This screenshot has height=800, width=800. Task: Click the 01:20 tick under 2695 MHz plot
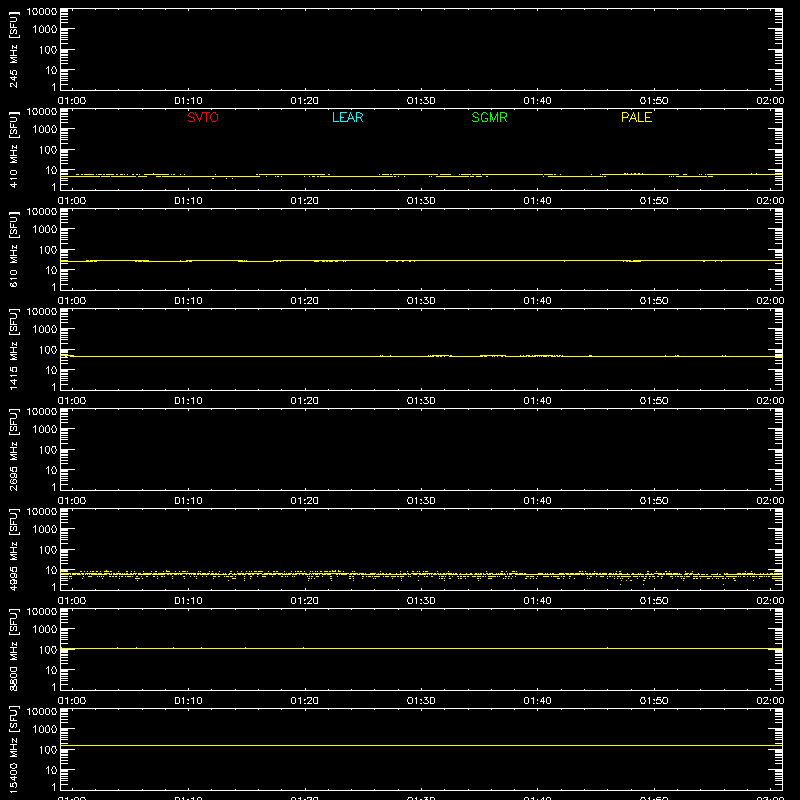click(305, 501)
